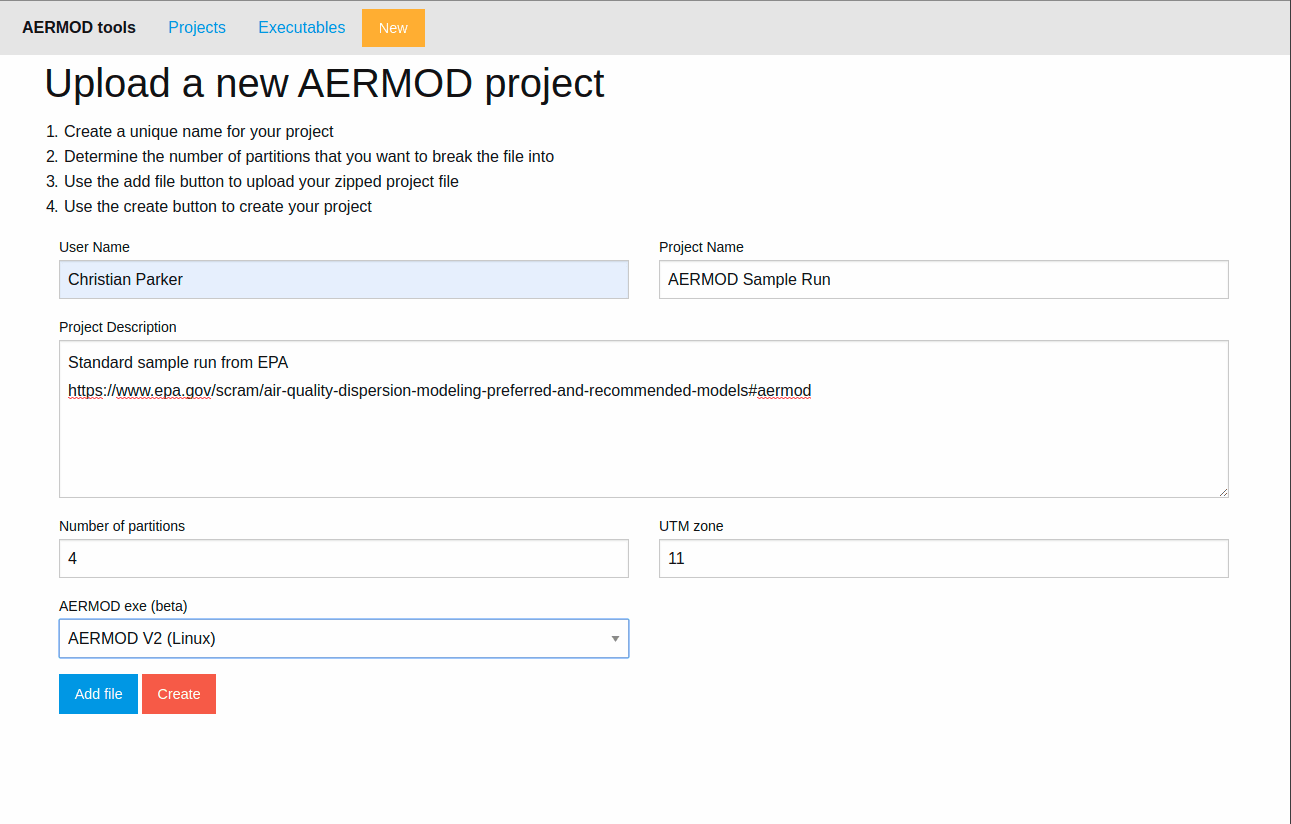Click inside the Project Description text area
The width and height of the screenshot is (1291, 824).
tap(643, 450)
